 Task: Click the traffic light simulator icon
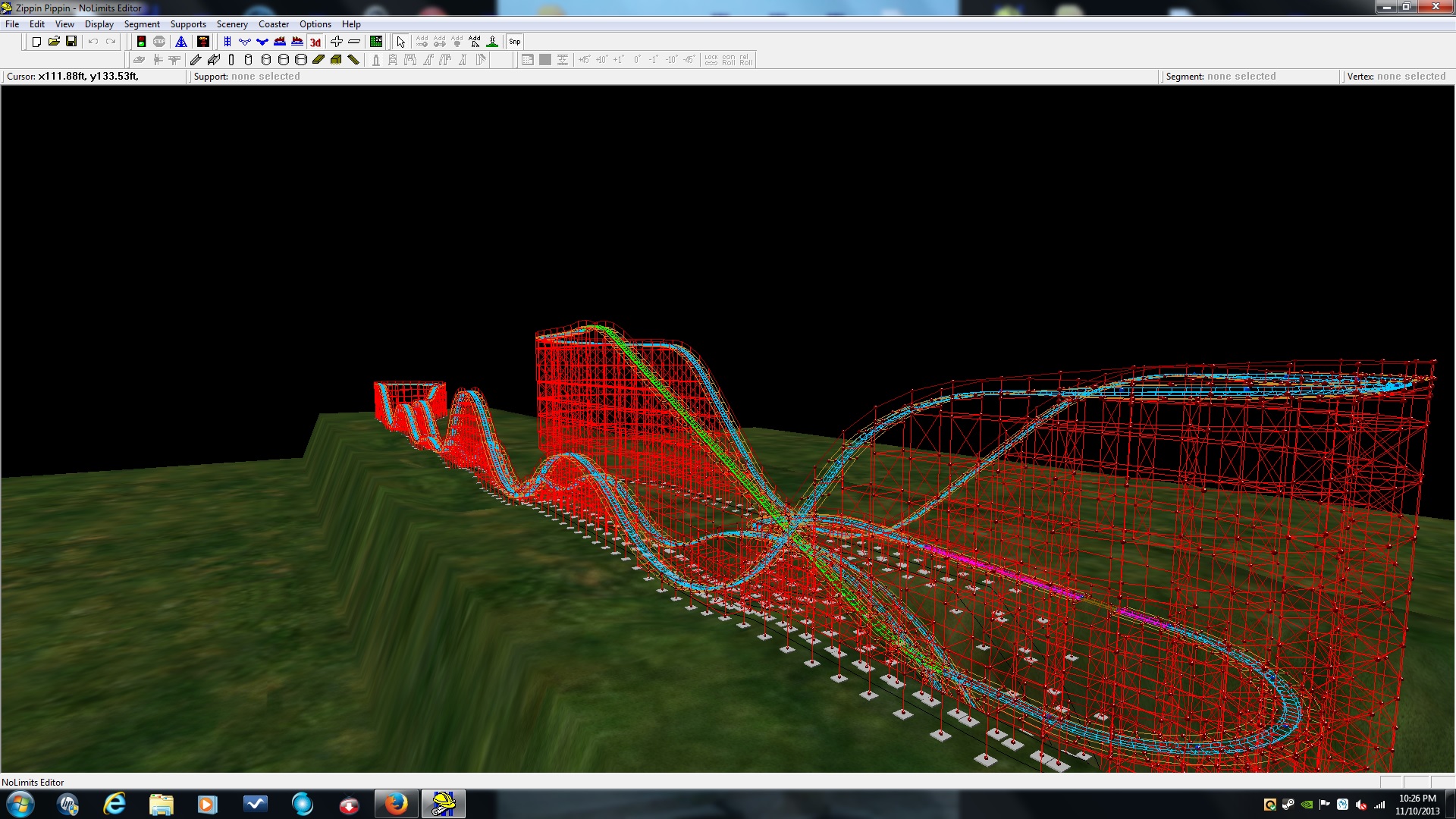click(x=141, y=42)
